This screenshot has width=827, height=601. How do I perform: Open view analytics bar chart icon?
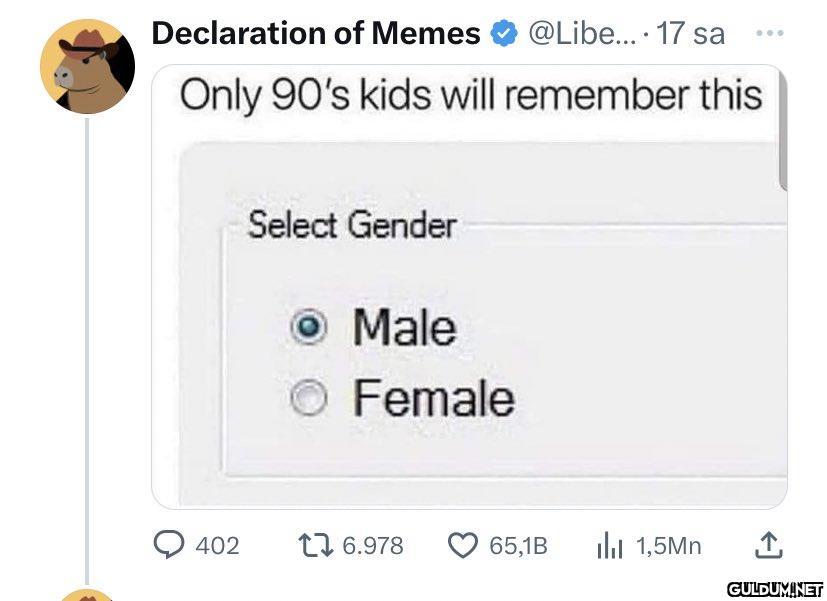coord(610,545)
